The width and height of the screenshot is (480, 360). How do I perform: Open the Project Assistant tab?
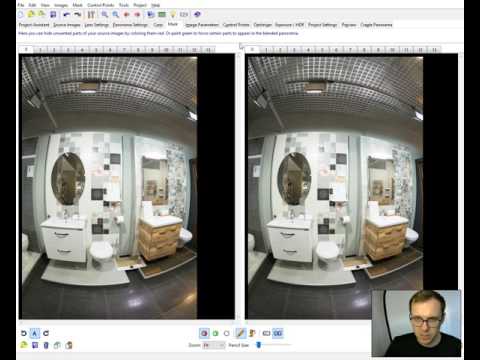pyautogui.click(x=34, y=25)
